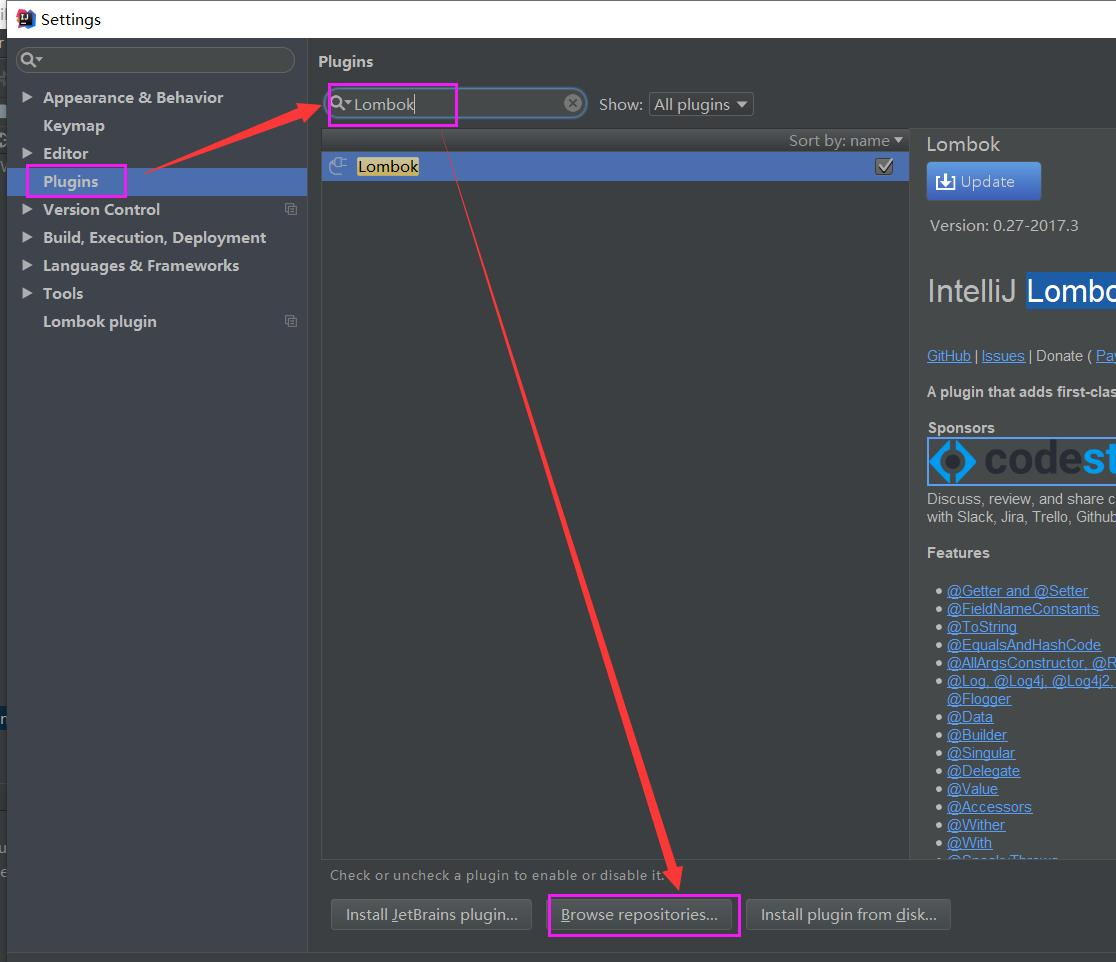Open the Sort by name dropdown
Viewport: 1116px width, 962px height.
click(846, 141)
